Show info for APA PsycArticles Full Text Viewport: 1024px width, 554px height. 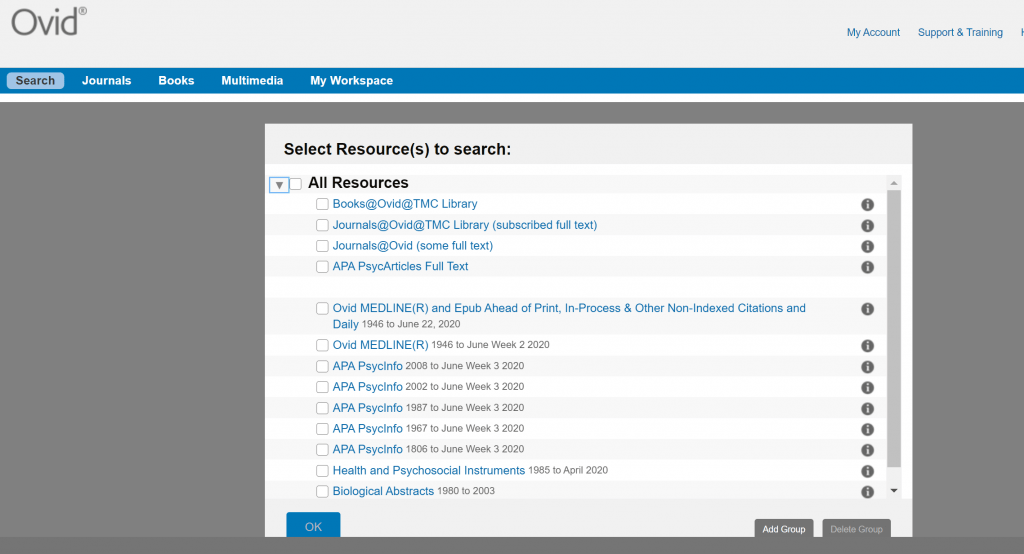(867, 267)
